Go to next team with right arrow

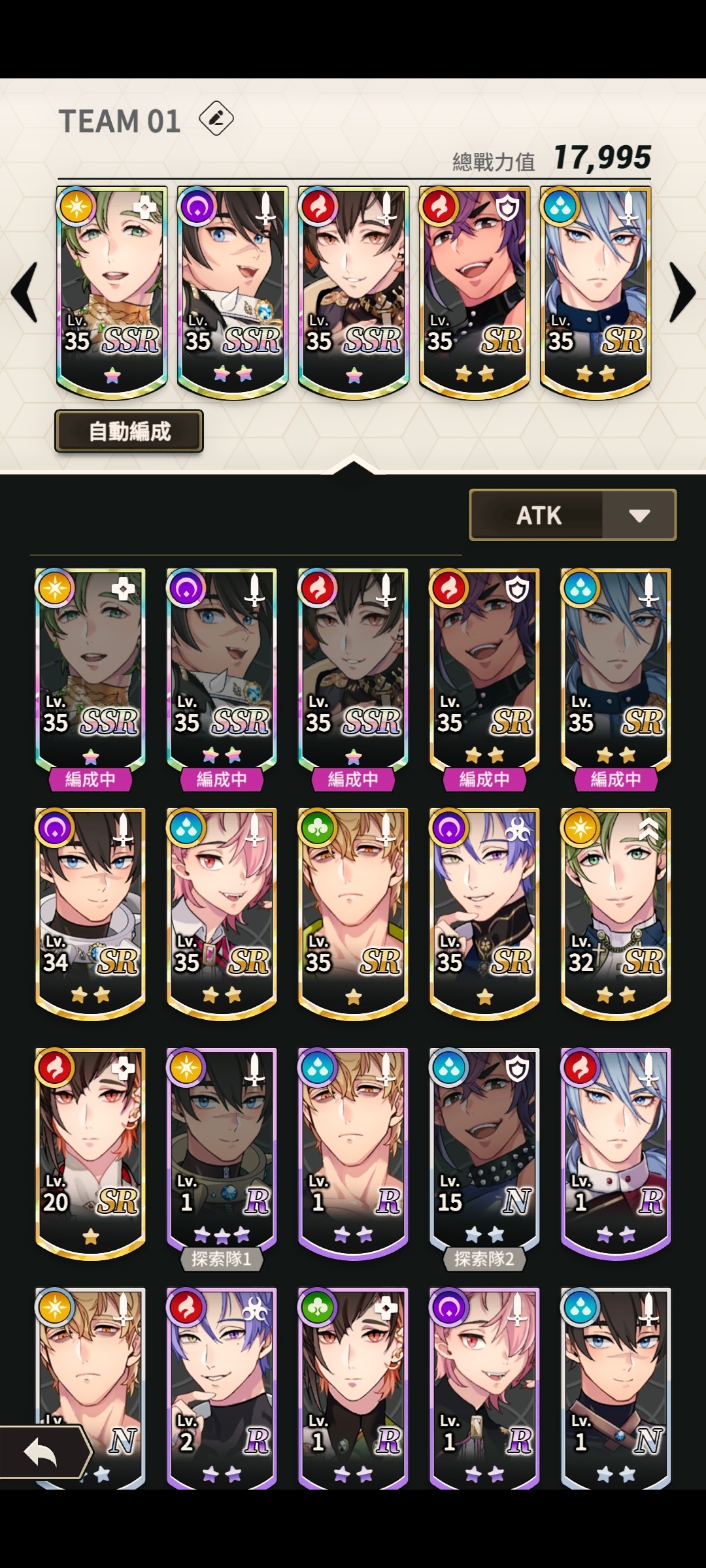pyautogui.click(x=682, y=292)
